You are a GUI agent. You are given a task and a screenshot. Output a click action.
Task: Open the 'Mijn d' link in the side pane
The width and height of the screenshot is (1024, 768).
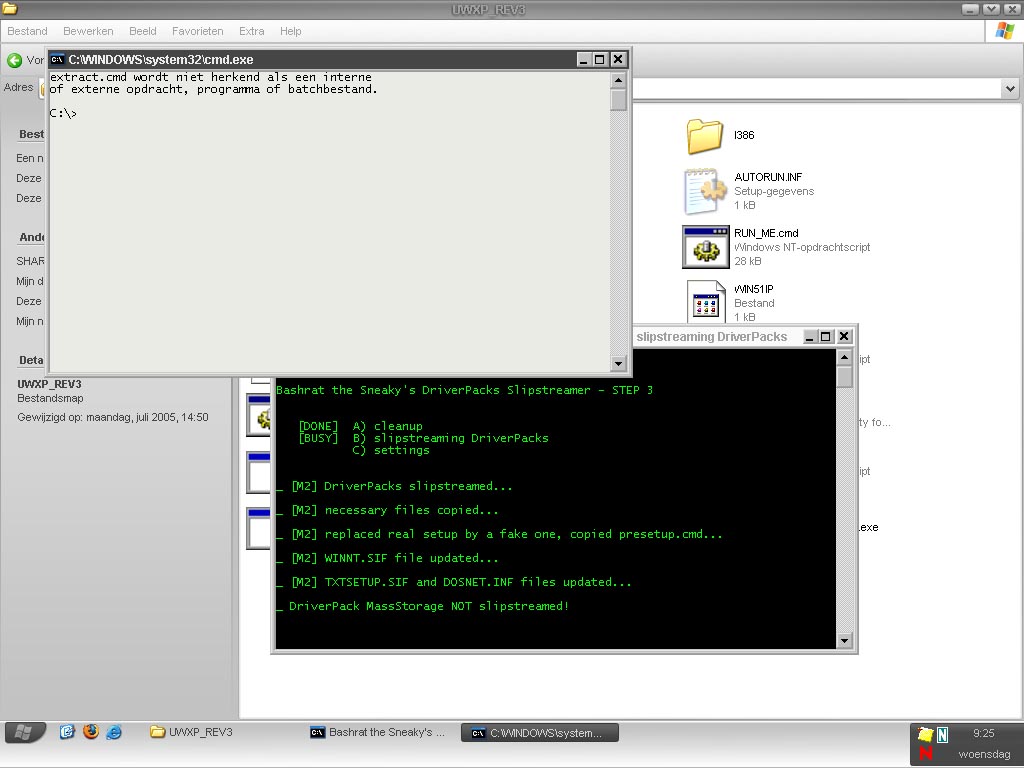pyautogui.click(x=29, y=281)
